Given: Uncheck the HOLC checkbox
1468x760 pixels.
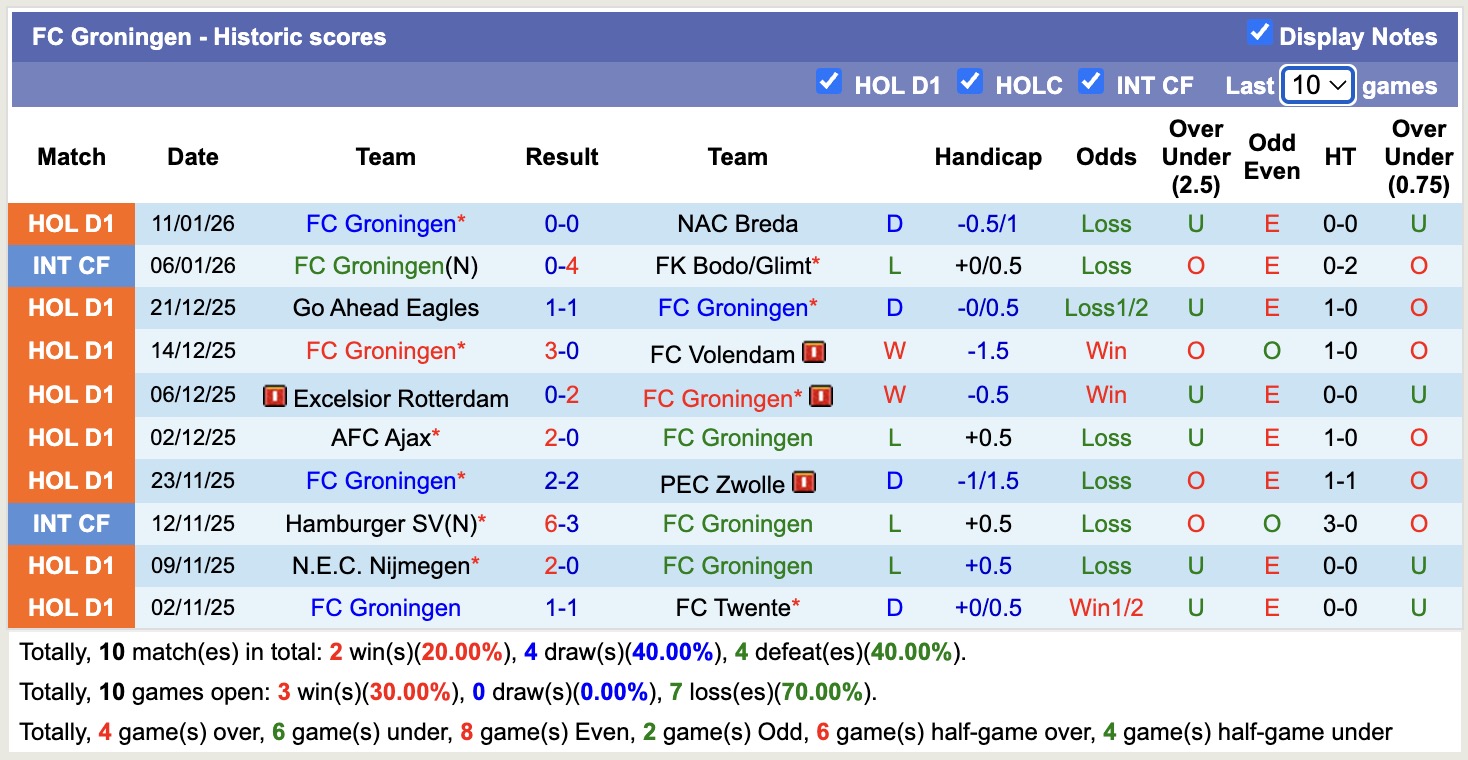Looking at the screenshot, I should coord(971,83).
